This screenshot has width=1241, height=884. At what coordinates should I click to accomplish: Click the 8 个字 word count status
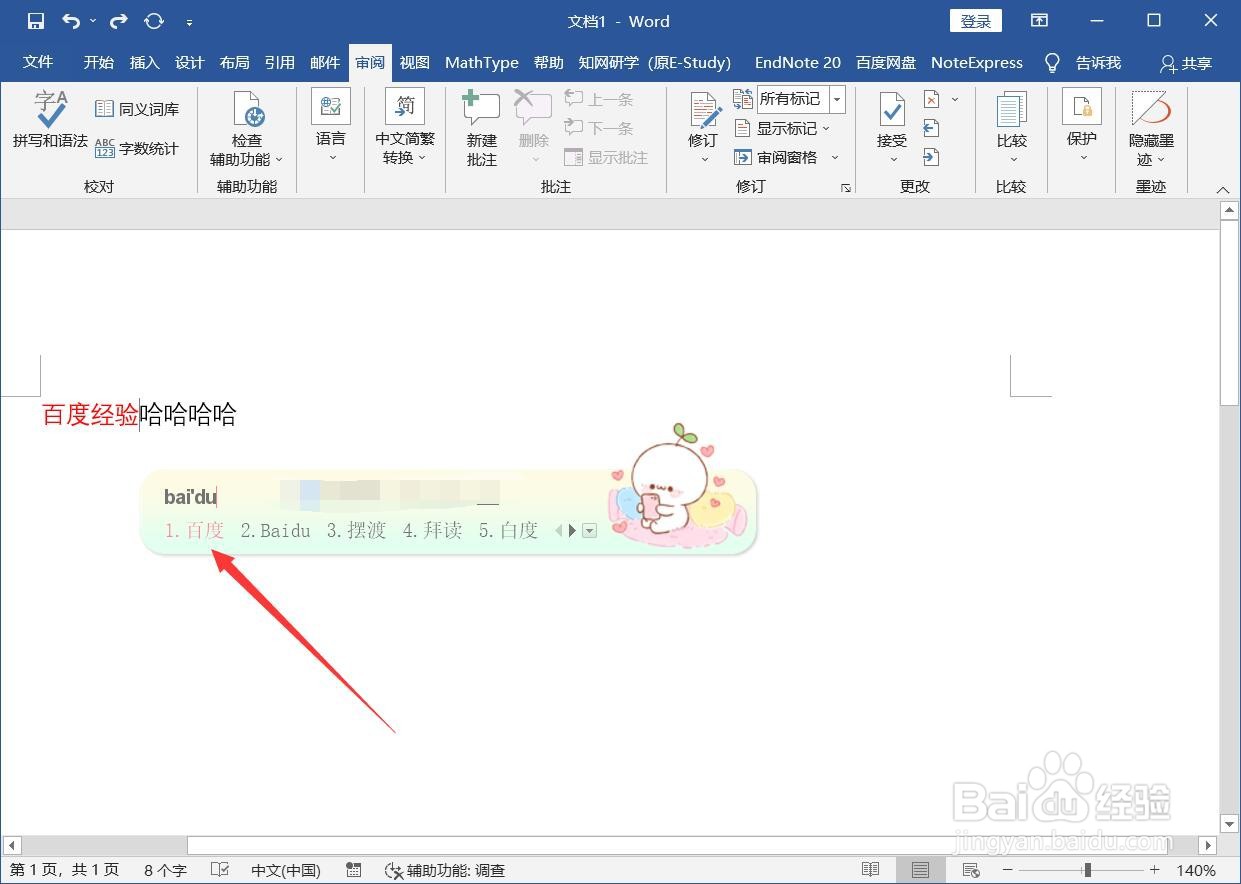165,870
